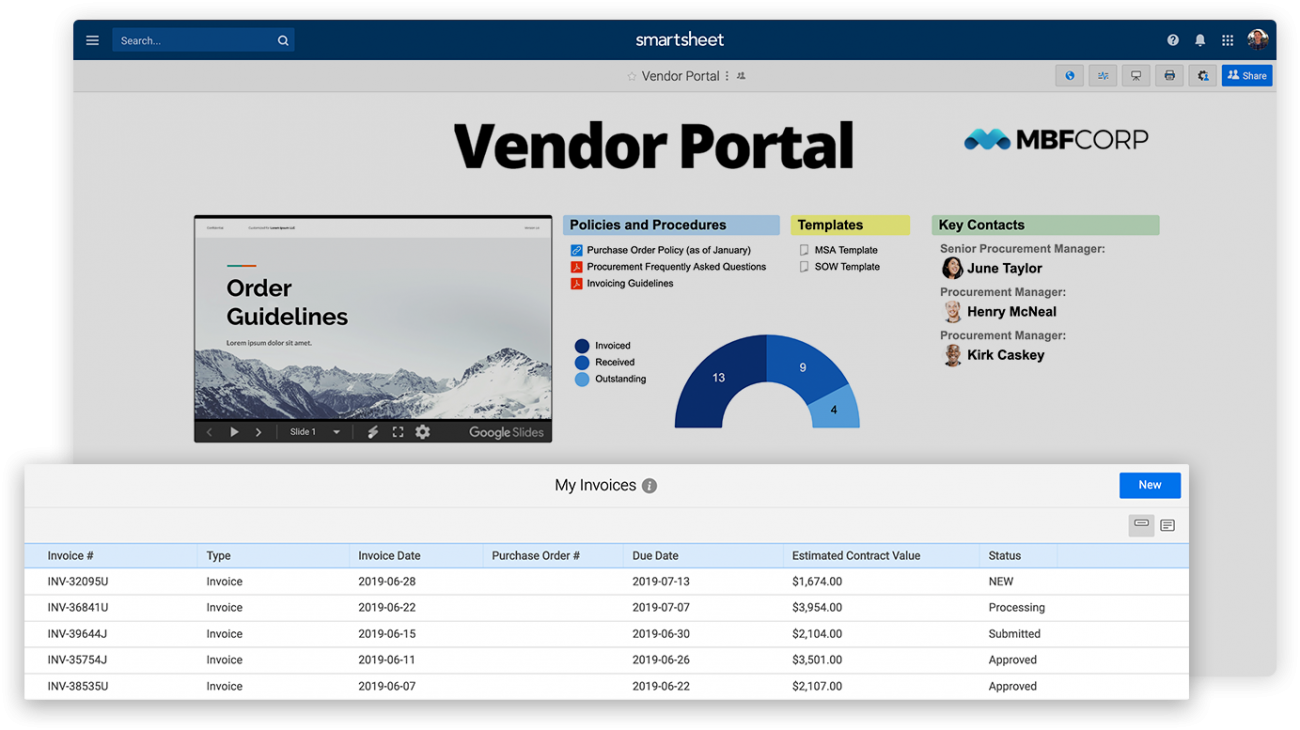Click the help question mark icon

pos(1172,41)
